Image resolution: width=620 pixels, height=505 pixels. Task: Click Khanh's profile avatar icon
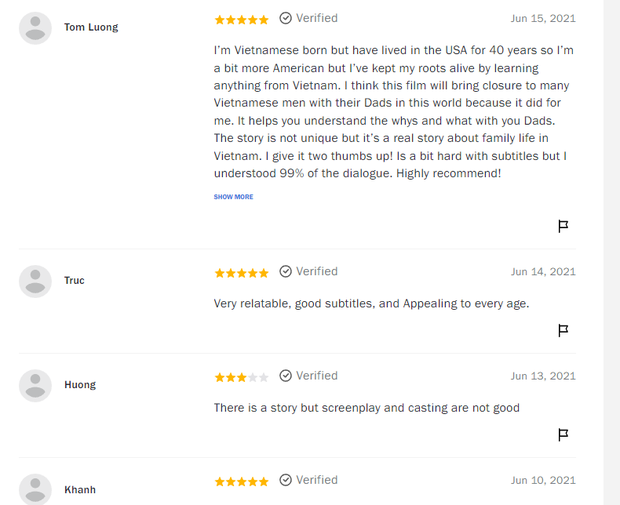point(35,489)
